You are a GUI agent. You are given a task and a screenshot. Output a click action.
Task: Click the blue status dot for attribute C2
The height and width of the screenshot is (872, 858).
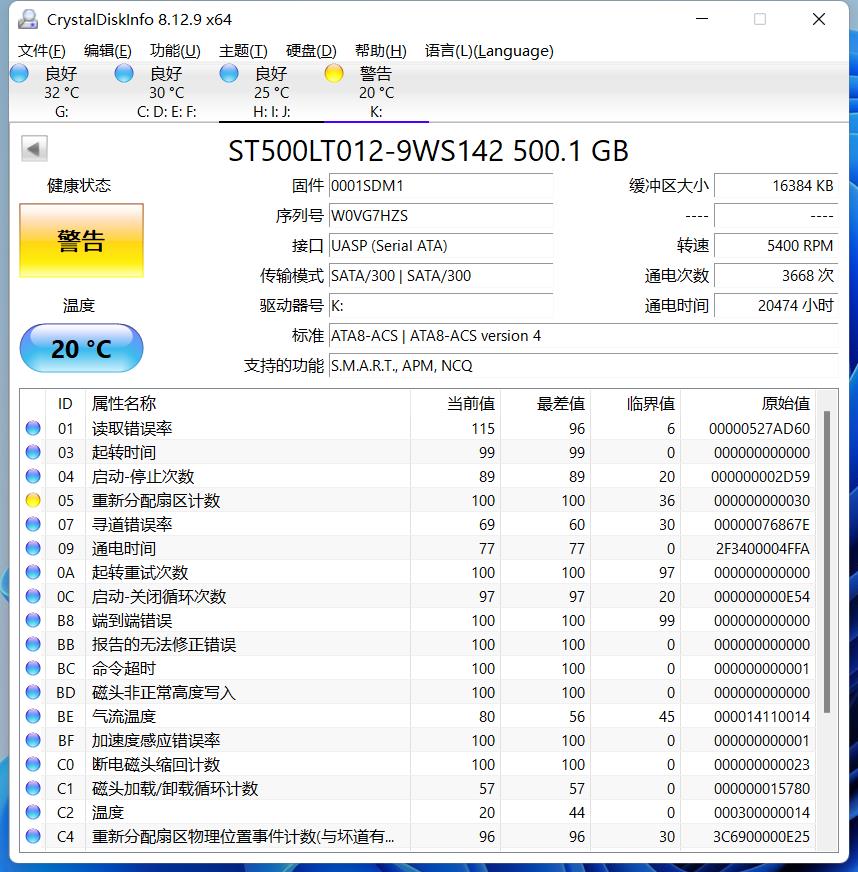(x=33, y=812)
